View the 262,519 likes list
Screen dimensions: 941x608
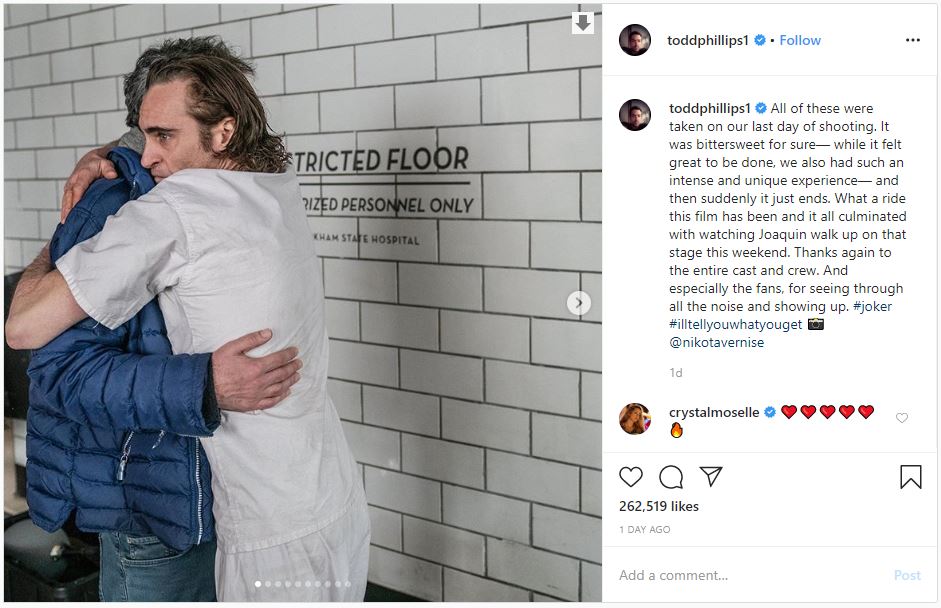click(x=659, y=506)
